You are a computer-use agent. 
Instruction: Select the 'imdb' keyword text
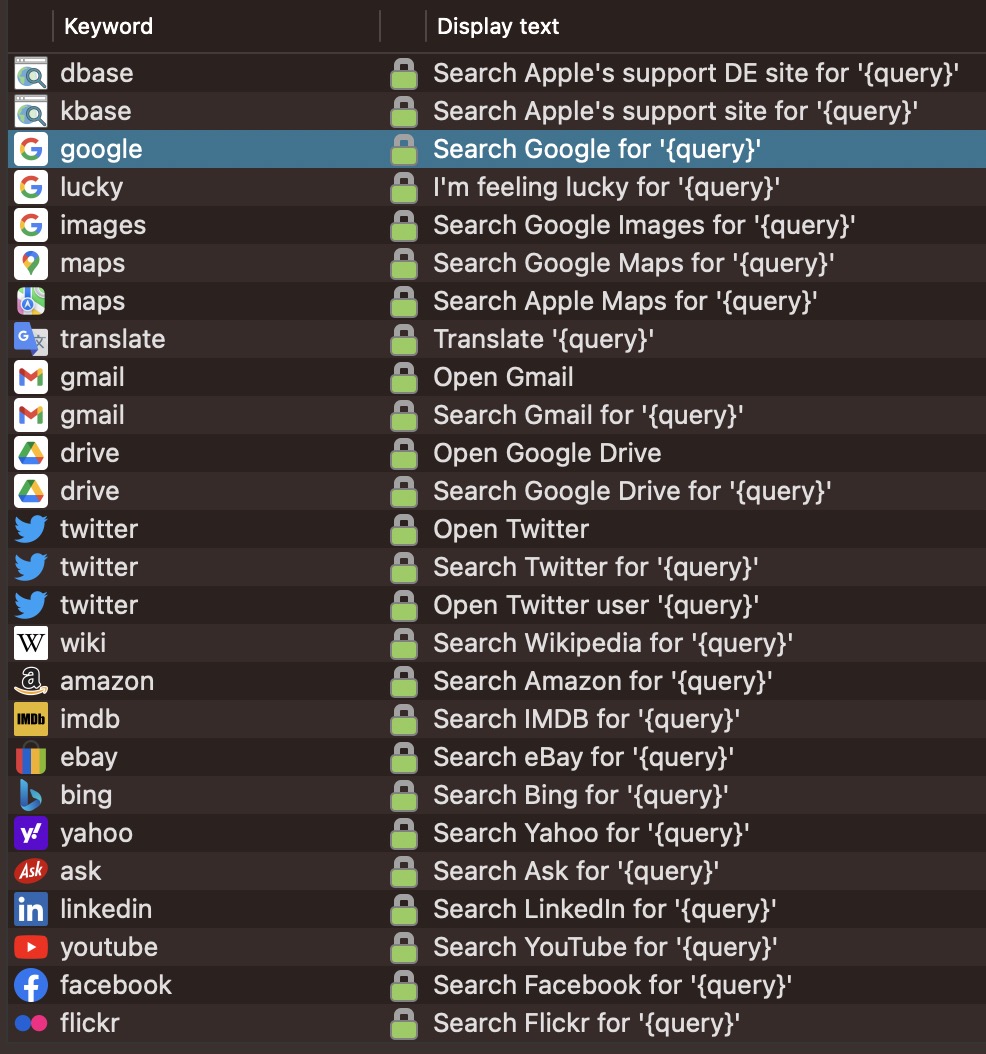[90, 719]
